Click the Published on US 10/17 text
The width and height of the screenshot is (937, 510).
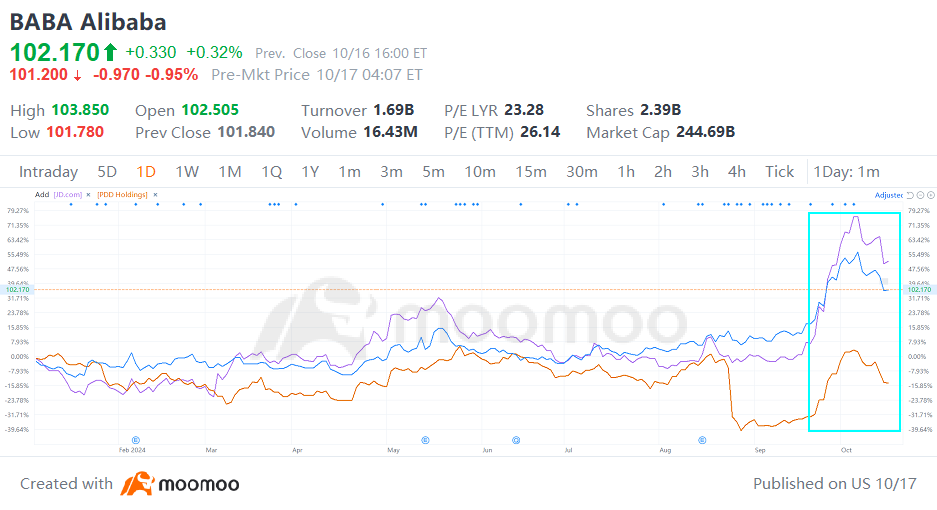point(834,484)
